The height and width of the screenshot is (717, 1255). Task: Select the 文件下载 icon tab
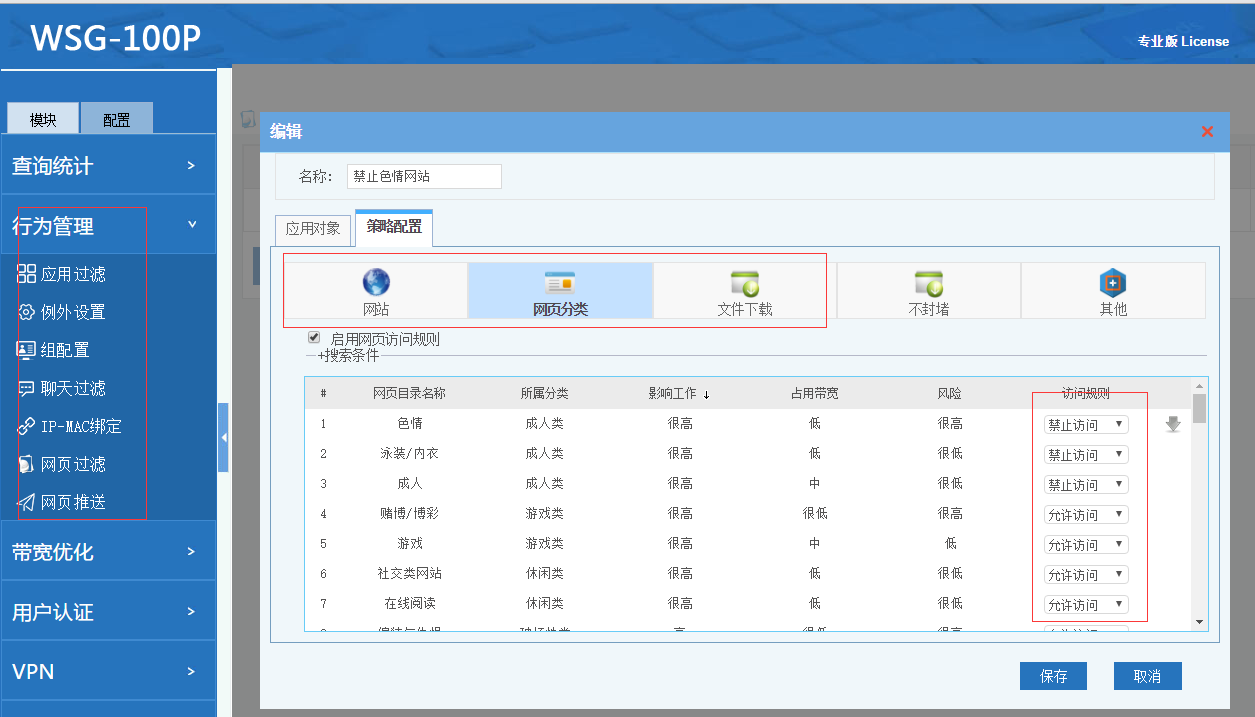click(x=745, y=283)
